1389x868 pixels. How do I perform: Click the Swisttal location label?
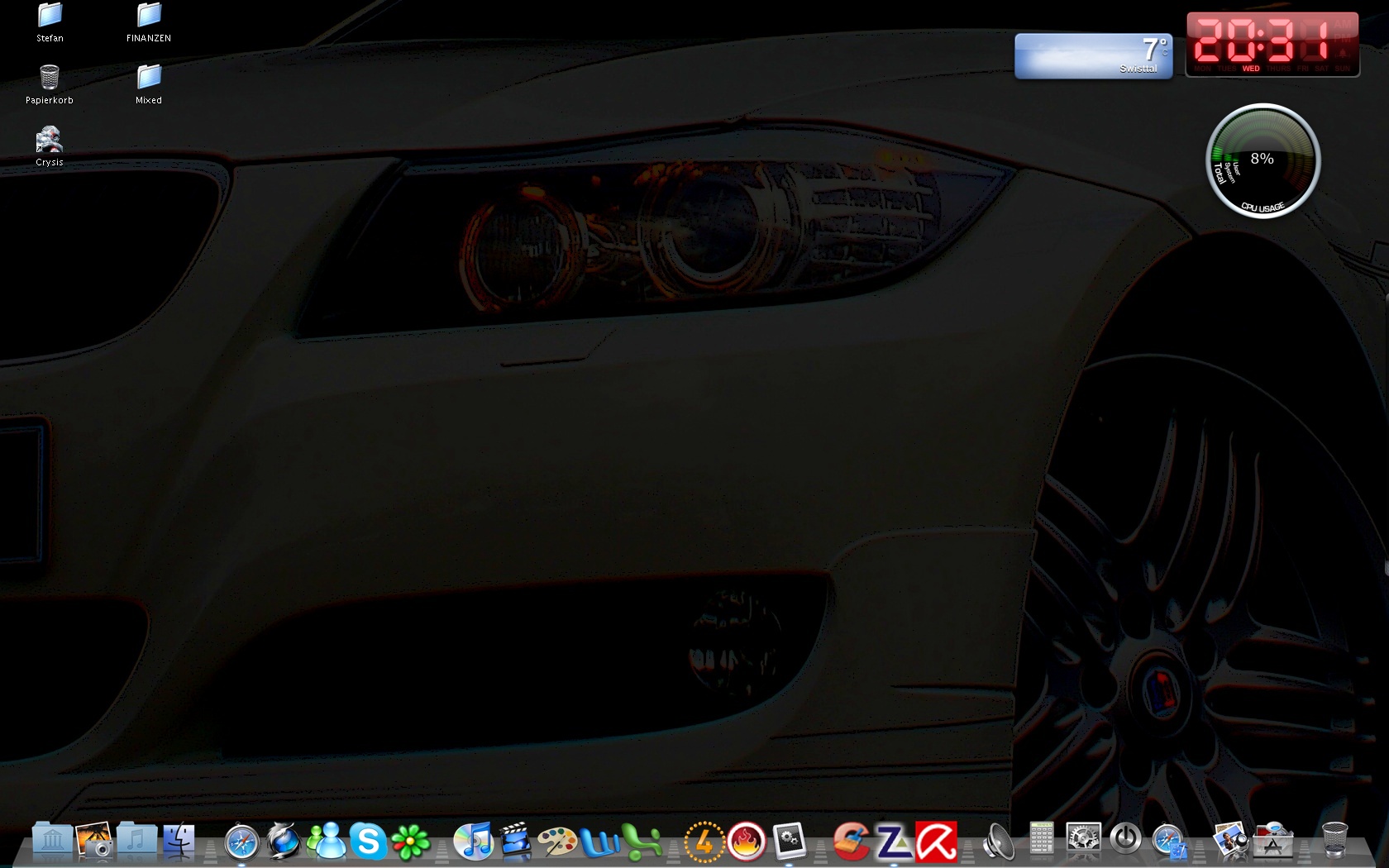pyautogui.click(x=1138, y=69)
